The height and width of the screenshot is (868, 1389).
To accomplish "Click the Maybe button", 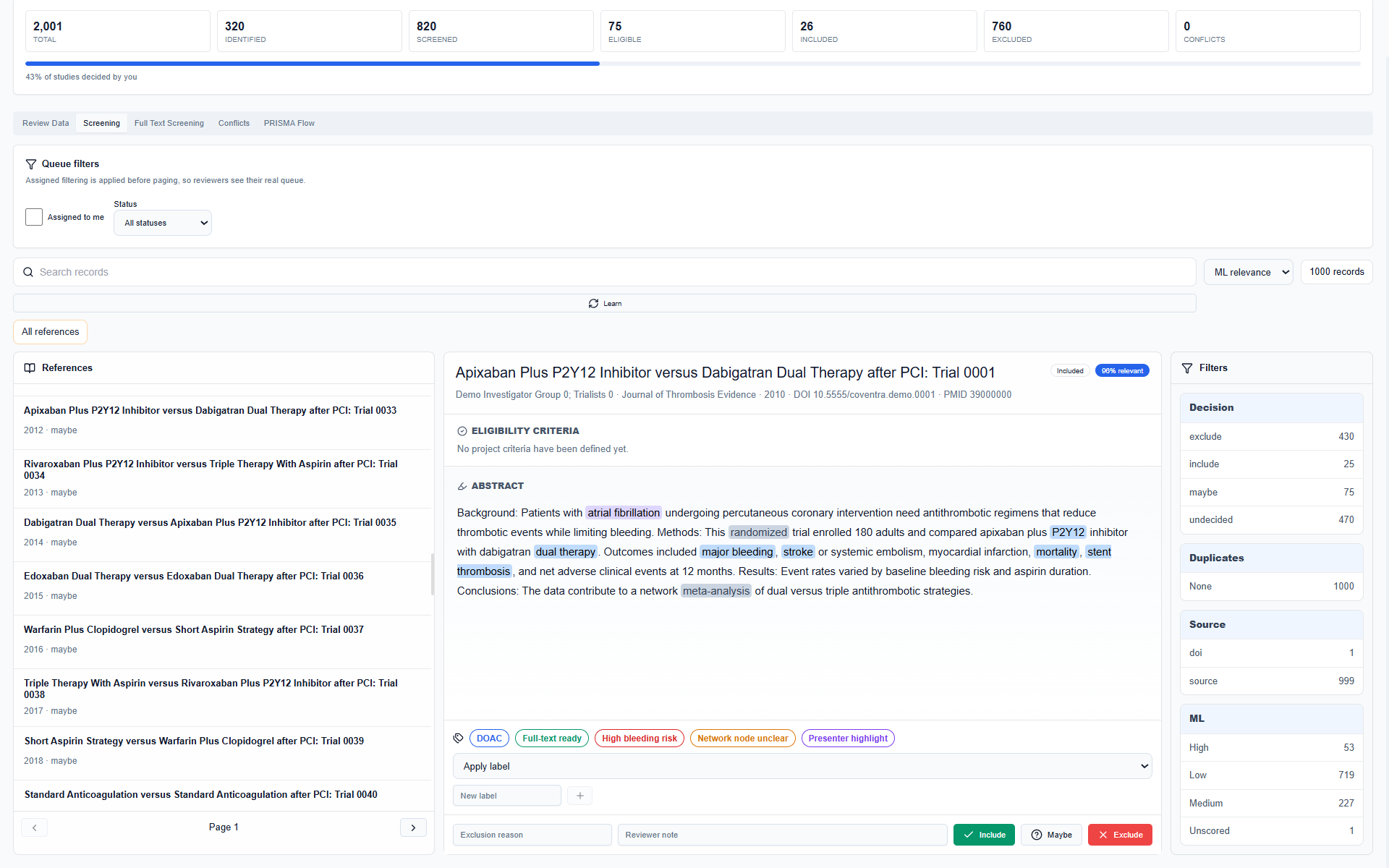I will click(1051, 835).
